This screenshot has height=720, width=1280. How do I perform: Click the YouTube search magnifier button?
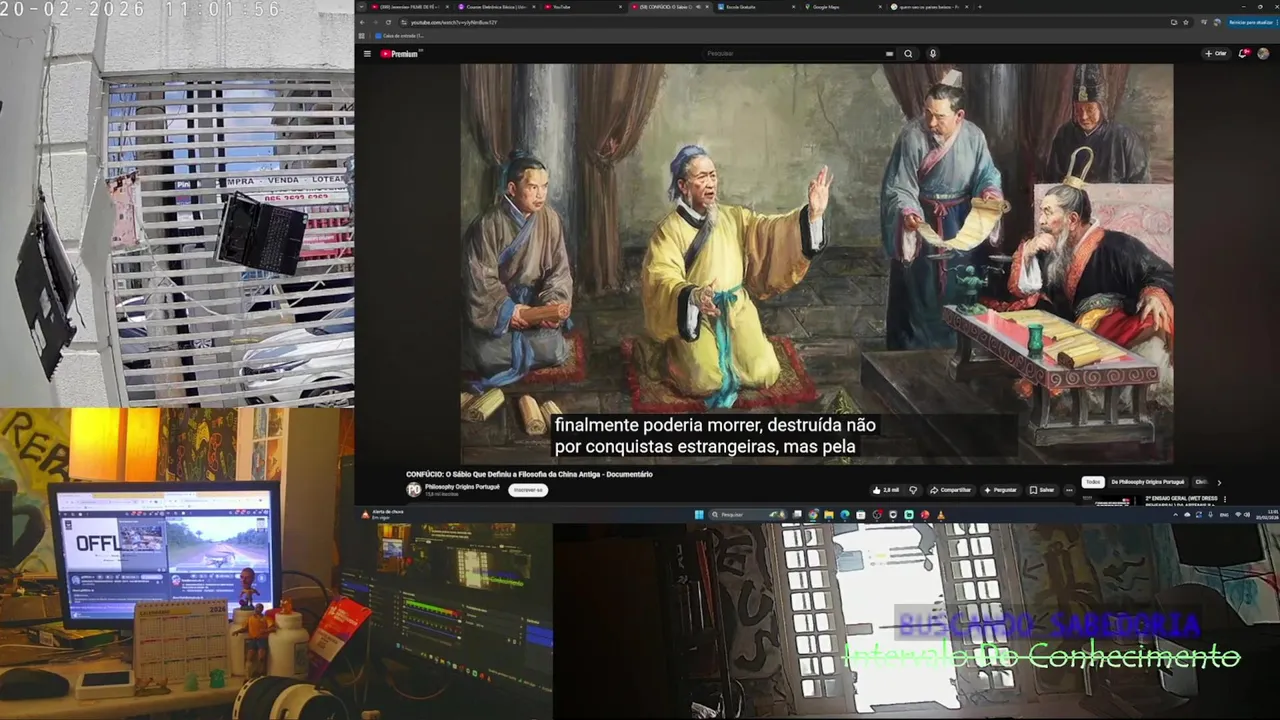click(908, 54)
